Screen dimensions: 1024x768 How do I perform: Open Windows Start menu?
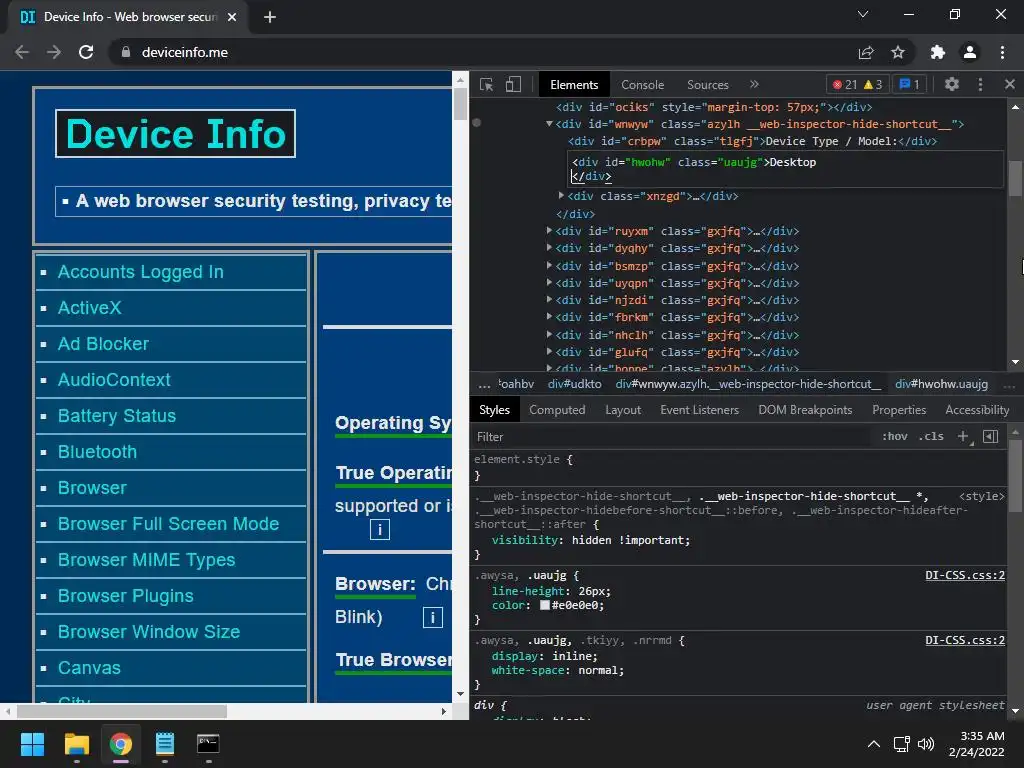pyautogui.click(x=32, y=744)
